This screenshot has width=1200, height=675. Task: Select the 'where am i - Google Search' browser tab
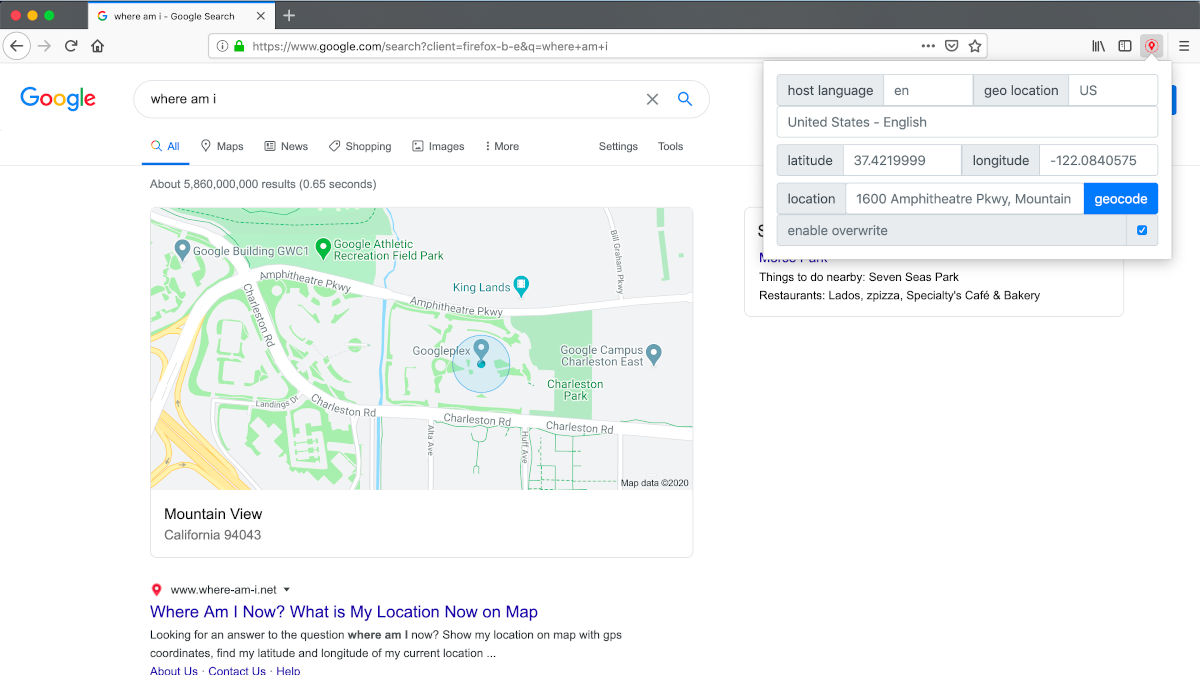(x=180, y=16)
